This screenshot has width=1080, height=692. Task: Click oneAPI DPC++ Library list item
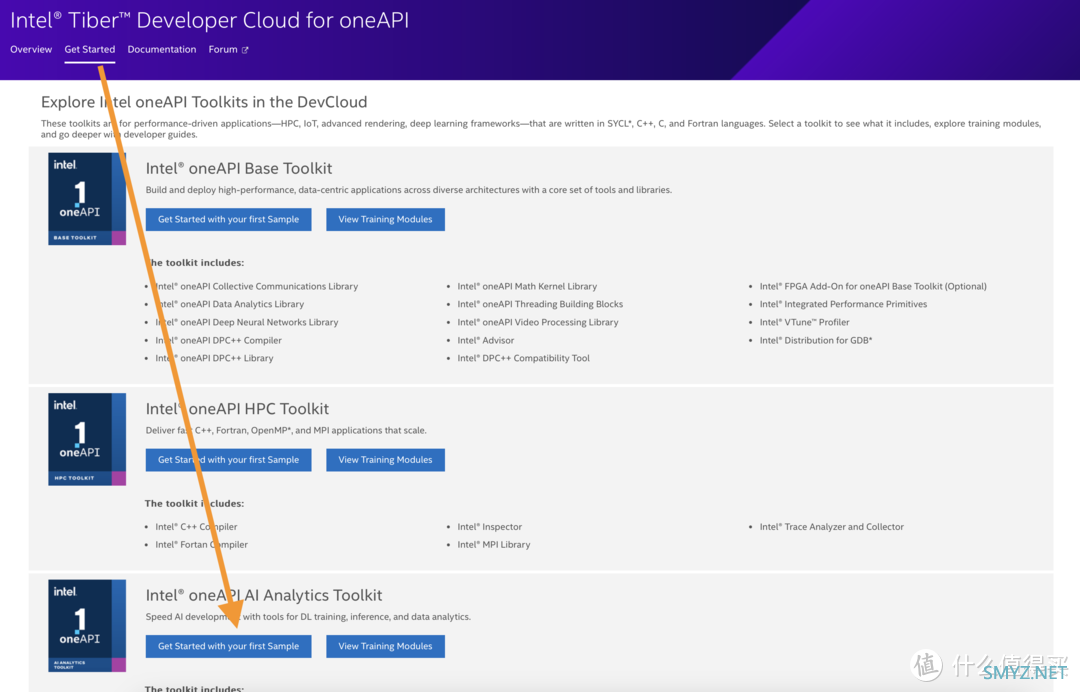pos(214,358)
